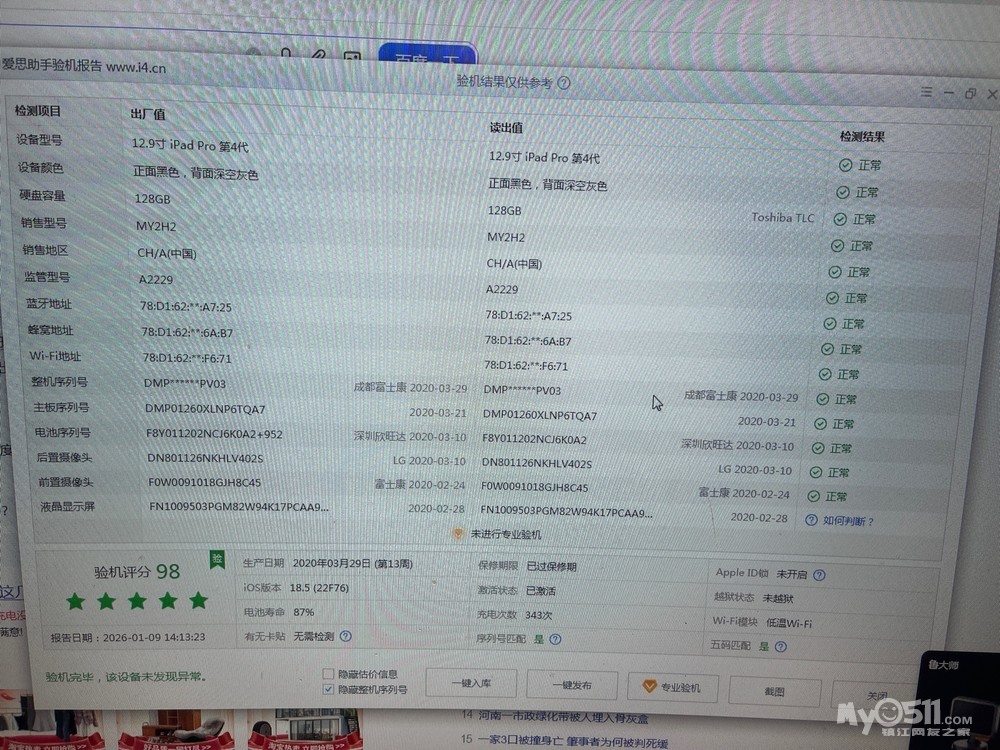
Task: Click the help icon next to Apple ID锁
Action: tap(819, 575)
